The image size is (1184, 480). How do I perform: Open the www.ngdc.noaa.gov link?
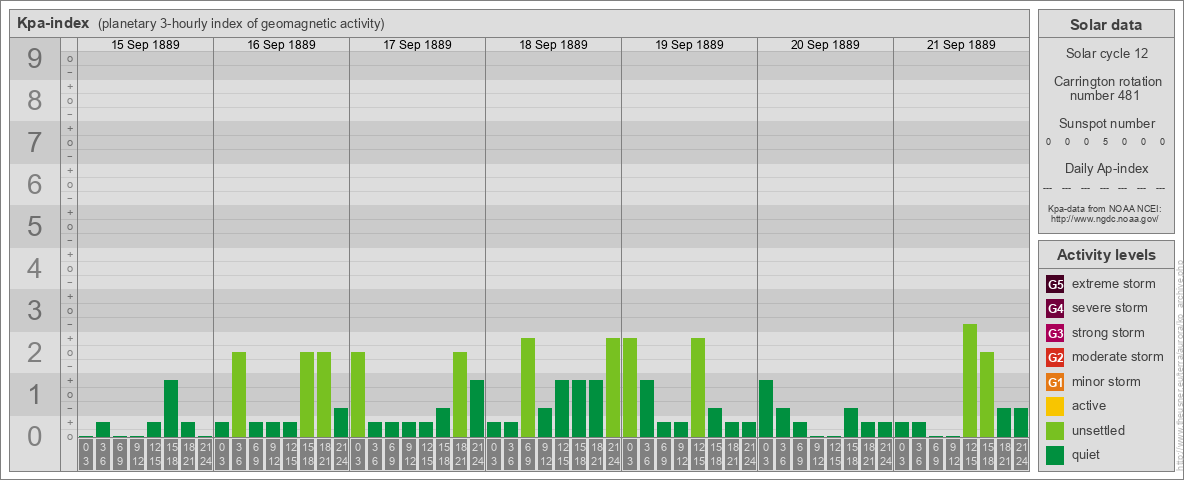point(1104,218)
